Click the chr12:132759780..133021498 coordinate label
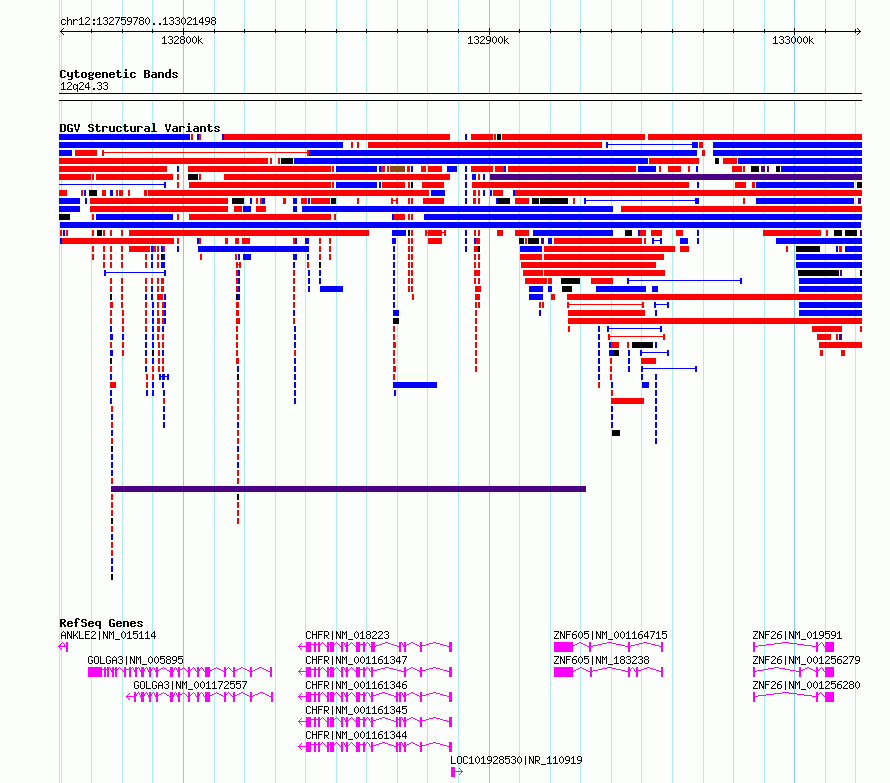Viewport: 890px width, 783px height. click(x=138, y=21)
